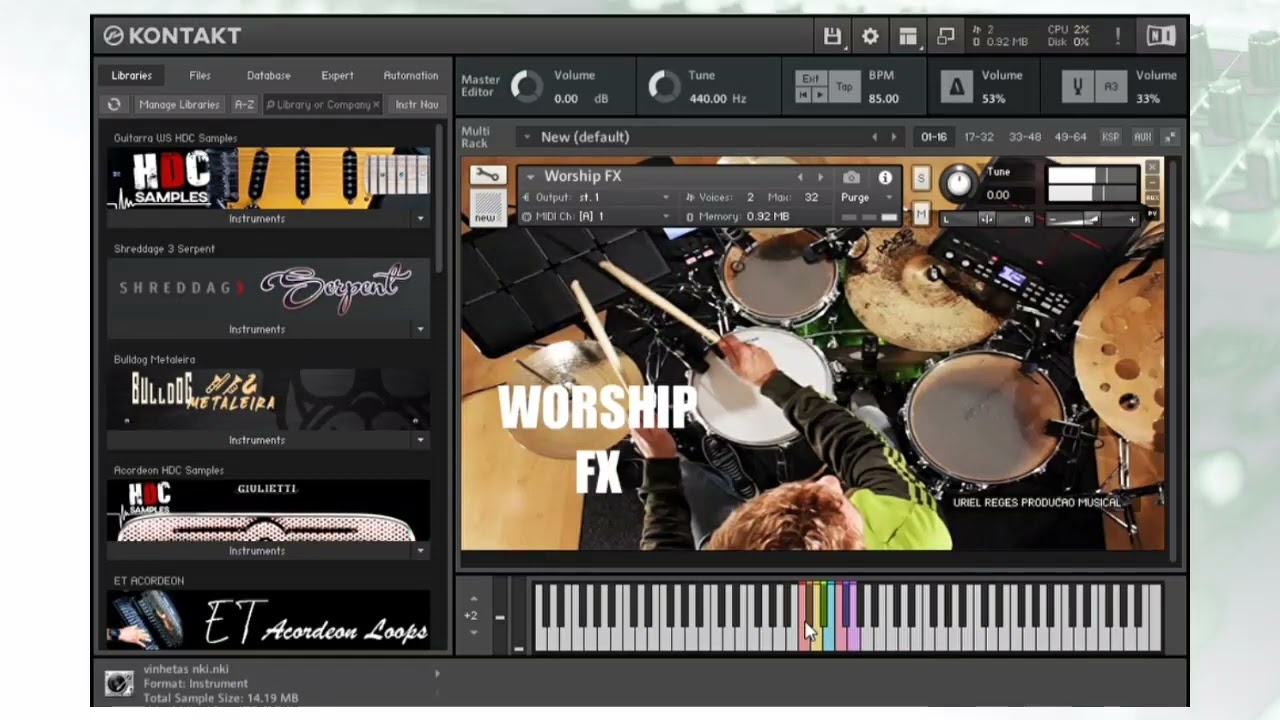This screenshot has height=720, width=1280.
Task: Go to next multi in Multi Rack
Action: [x=894, y=137]
